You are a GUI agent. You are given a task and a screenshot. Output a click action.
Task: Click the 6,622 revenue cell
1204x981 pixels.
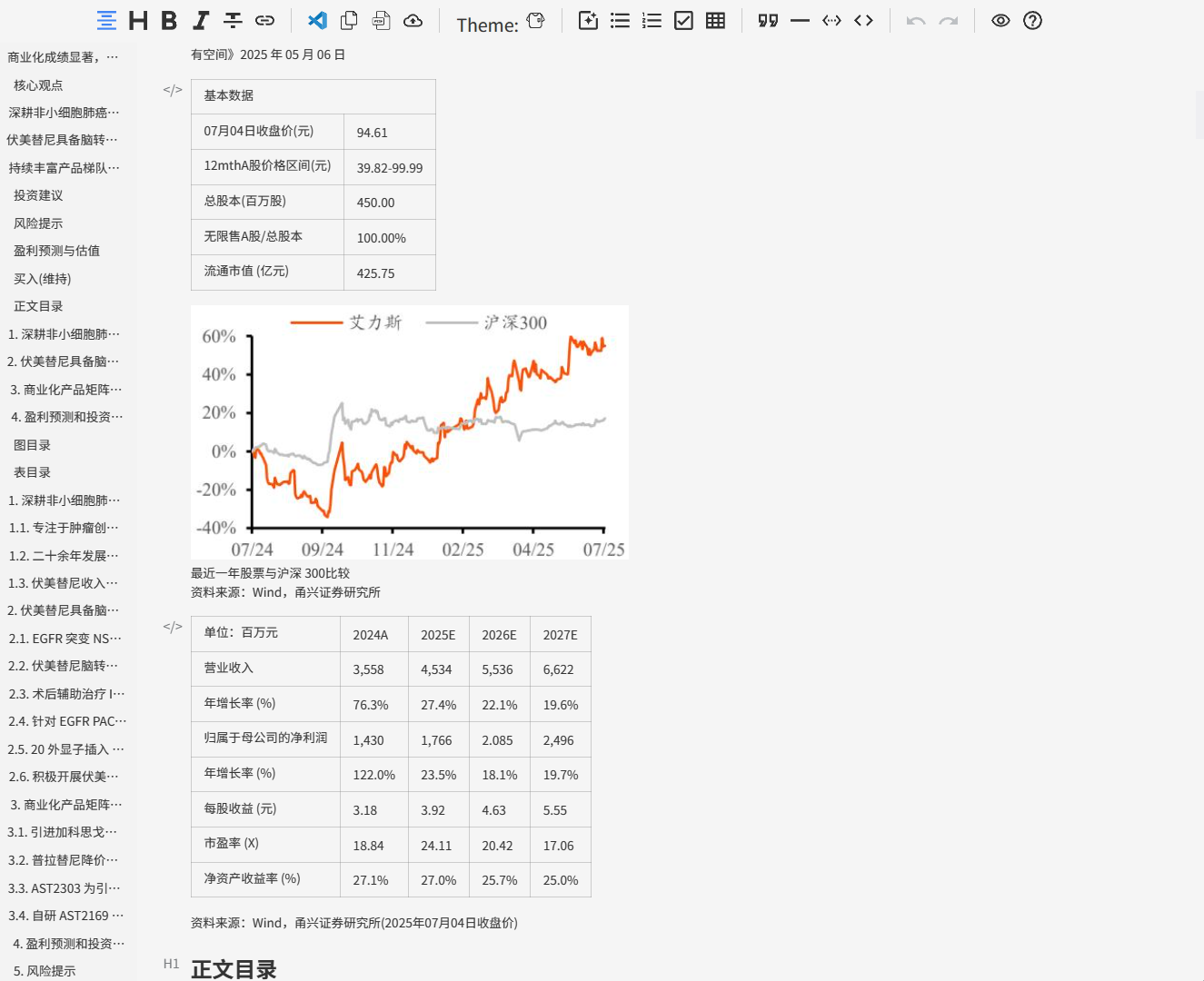(x=561, y=669)
